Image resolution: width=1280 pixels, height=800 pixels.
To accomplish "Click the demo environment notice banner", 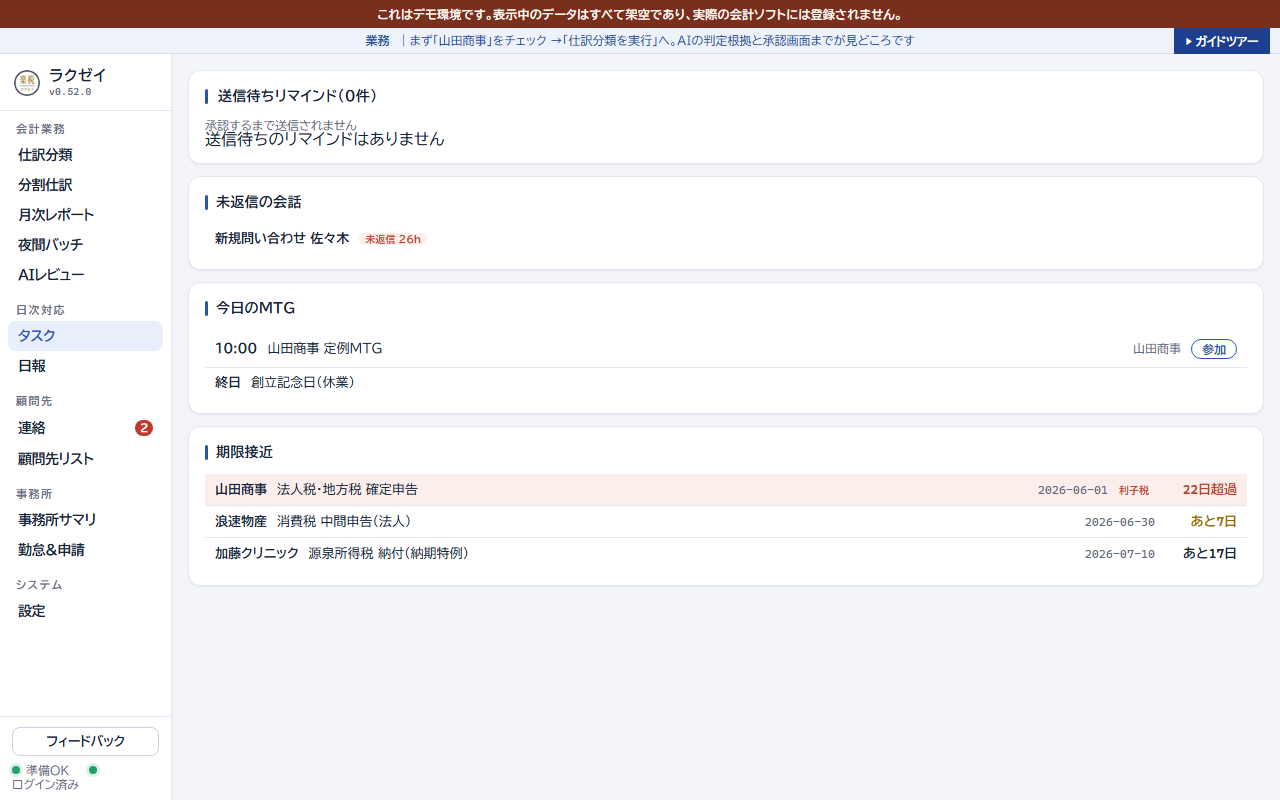I will tap(640, 14).
